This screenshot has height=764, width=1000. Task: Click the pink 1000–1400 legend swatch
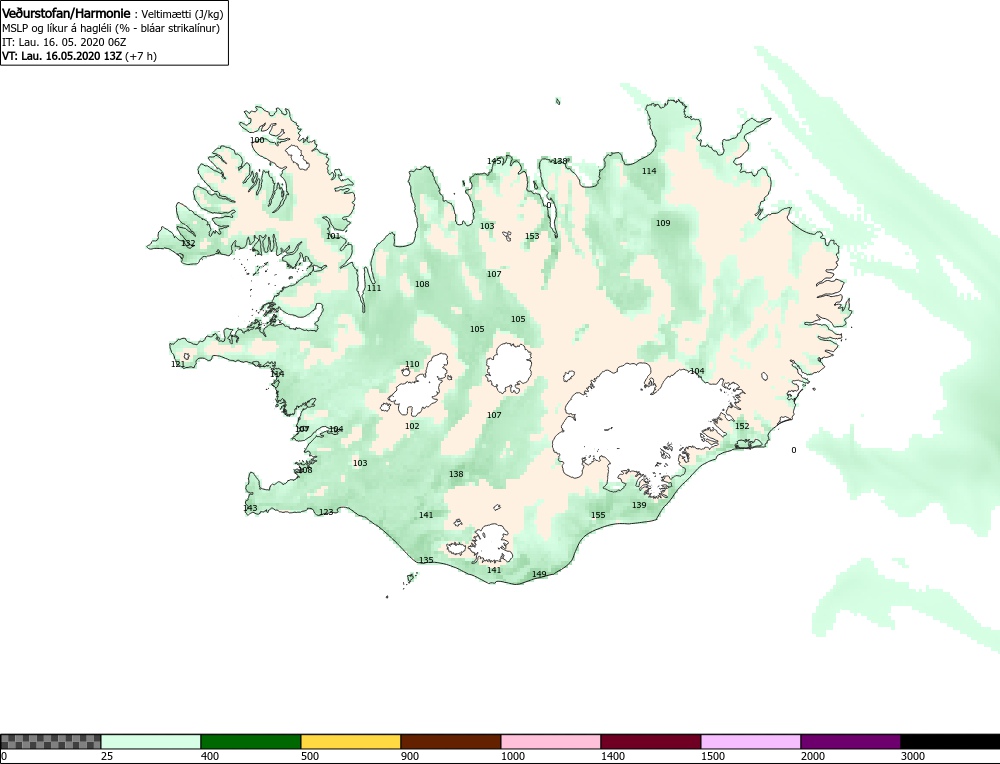550,741
